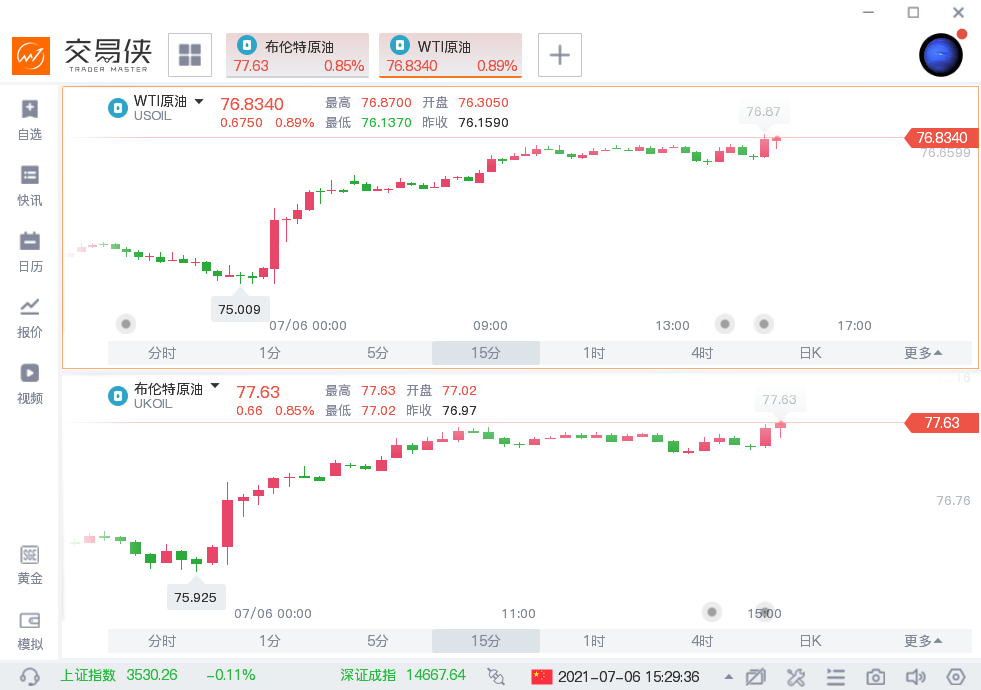
Task: Click the camera screenshot icon in status bar
Action: click(x=875, y=676)
